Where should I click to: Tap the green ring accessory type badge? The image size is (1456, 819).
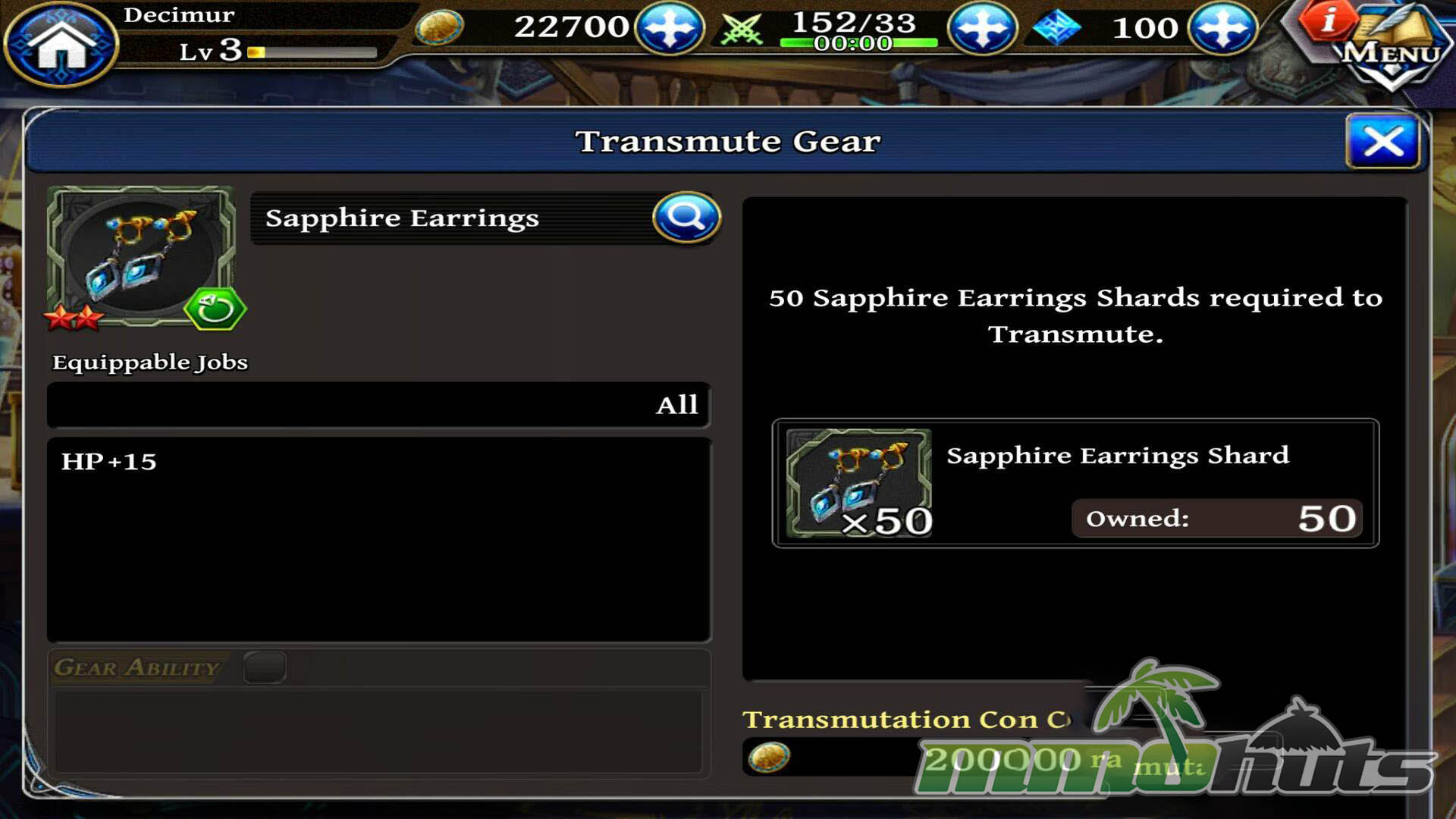pyautogui.click(x=215, y=309)
